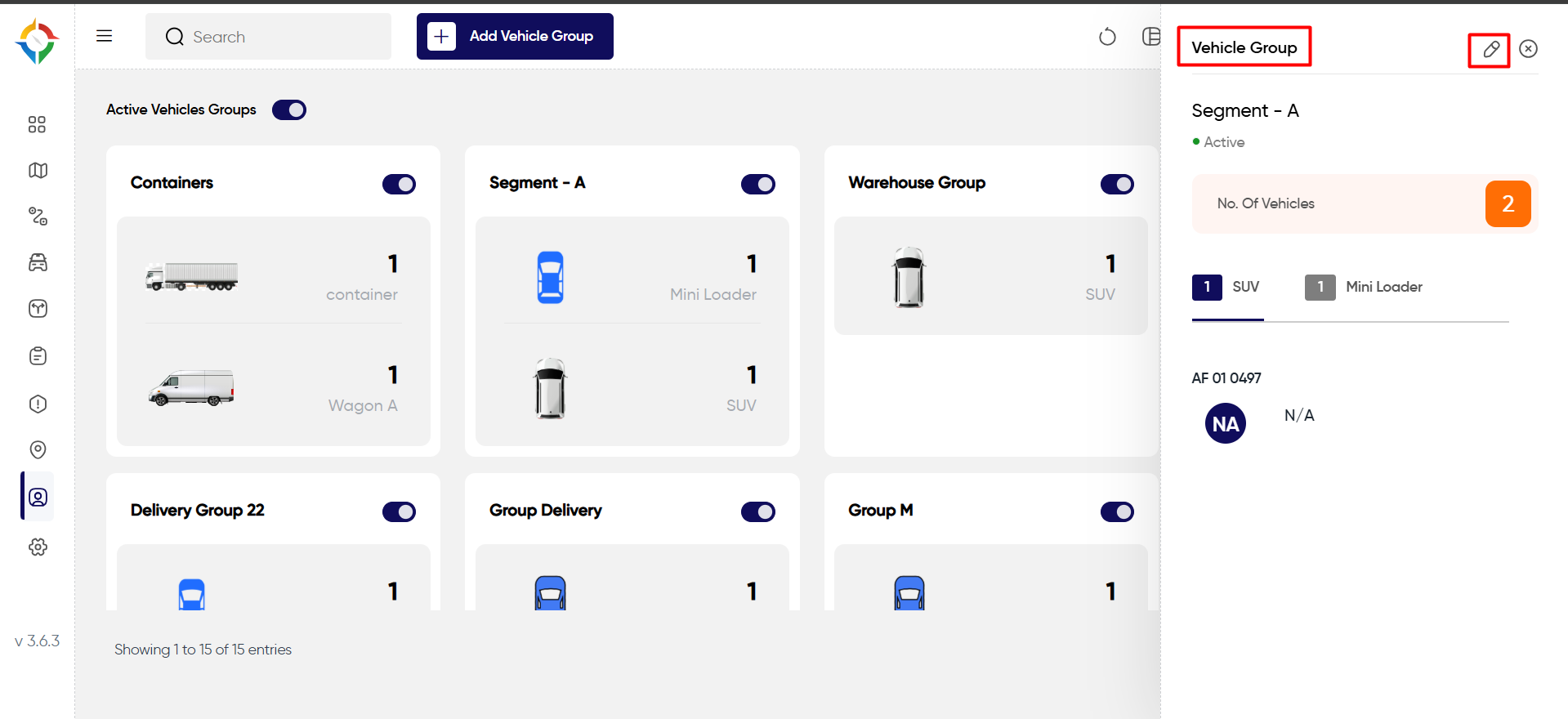
Task: Click the location pin icon in sidebar
Action: coord(38,449)
